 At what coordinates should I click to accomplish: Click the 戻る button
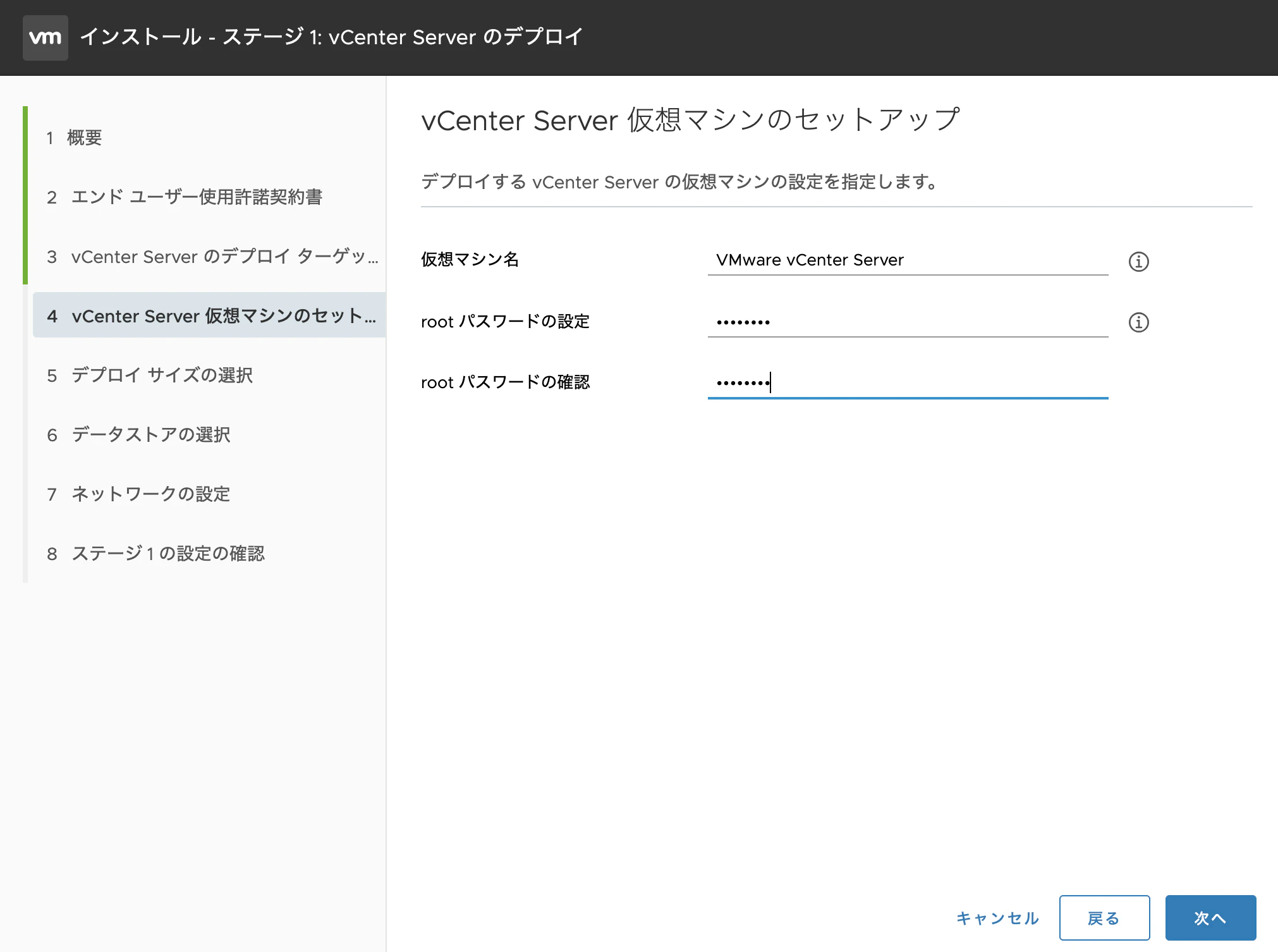1104,918
